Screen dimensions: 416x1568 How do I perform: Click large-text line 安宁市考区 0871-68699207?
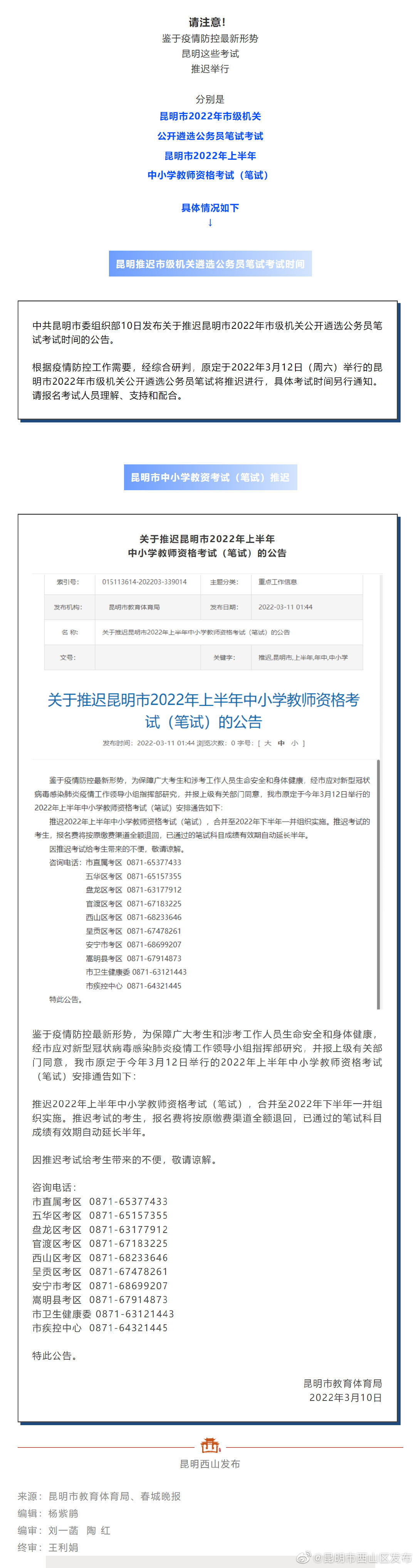100,1286
